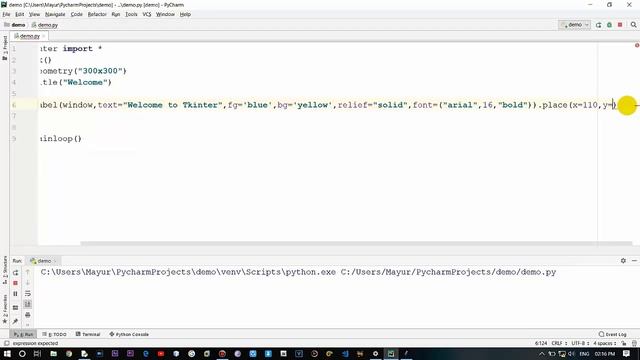
Task: Change UTF-8 file encoding in status bar
Action: pos(580,343)
